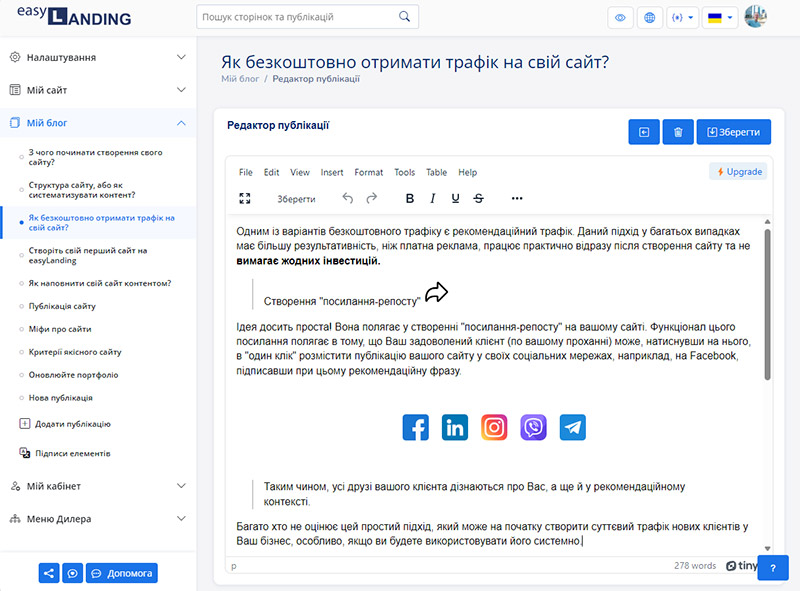Click the undo arrow in editor
This screenshot has height=591, width=800.
(348, 198)
